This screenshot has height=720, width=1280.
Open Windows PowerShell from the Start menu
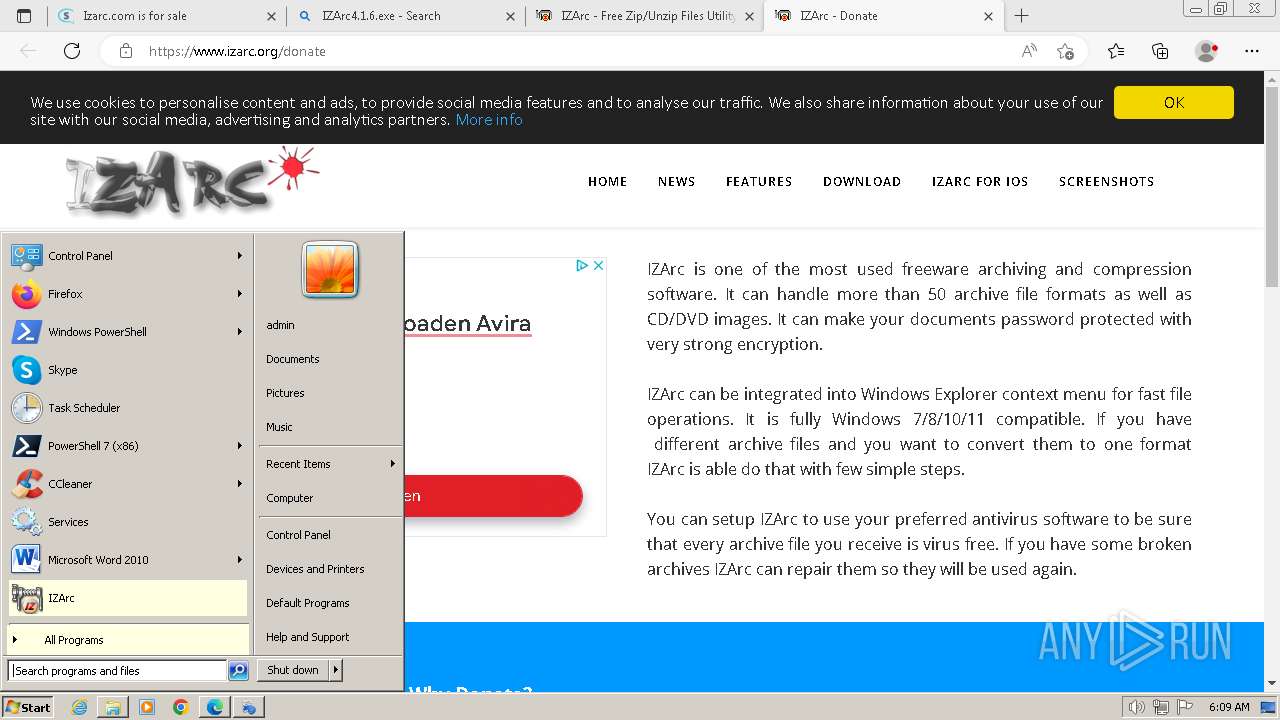tap(127, 332)
